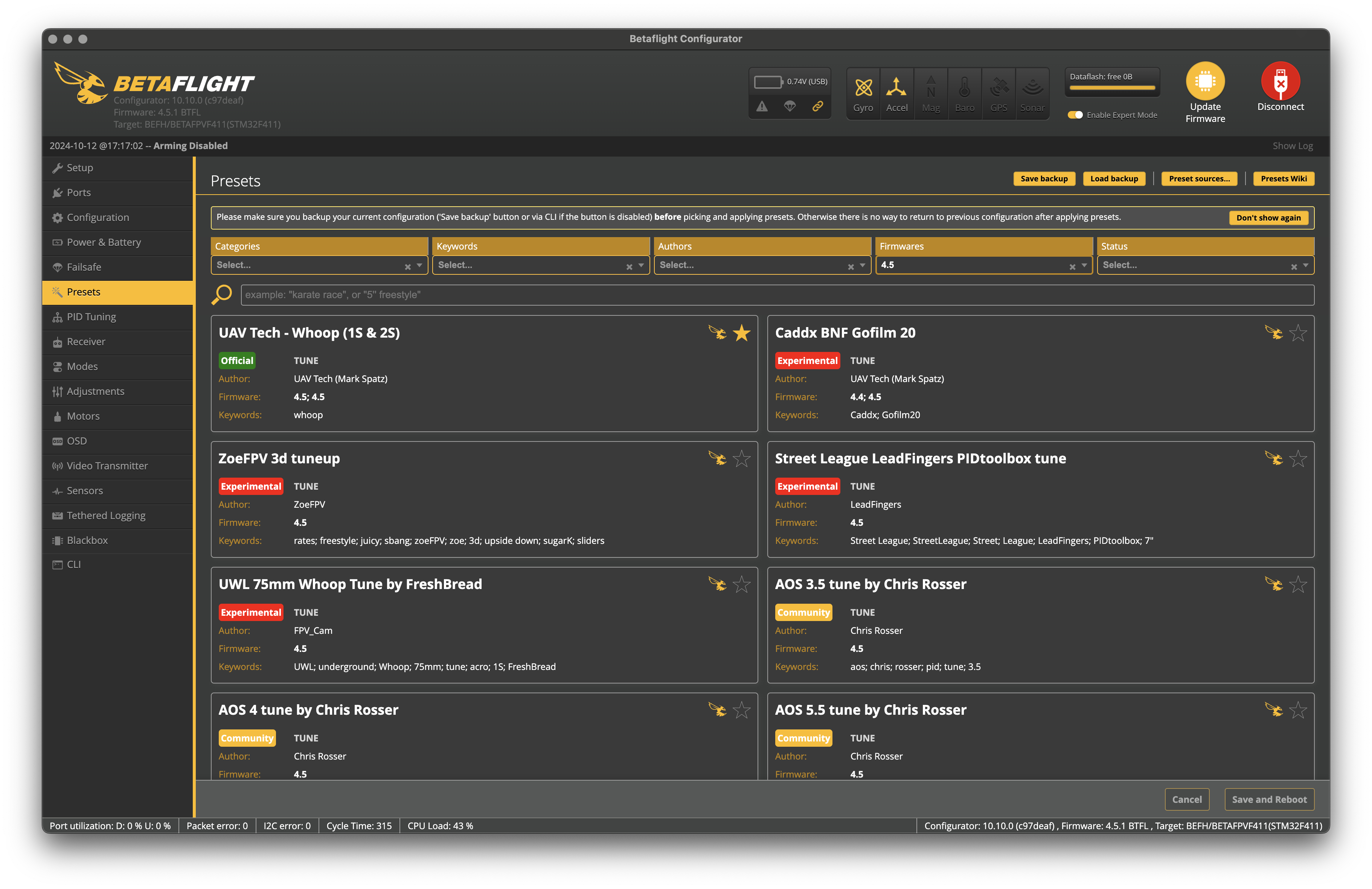Click the Load backup button
Image resolution: width=1372 pixels, height=889 pixels.
click(1114, 179)
